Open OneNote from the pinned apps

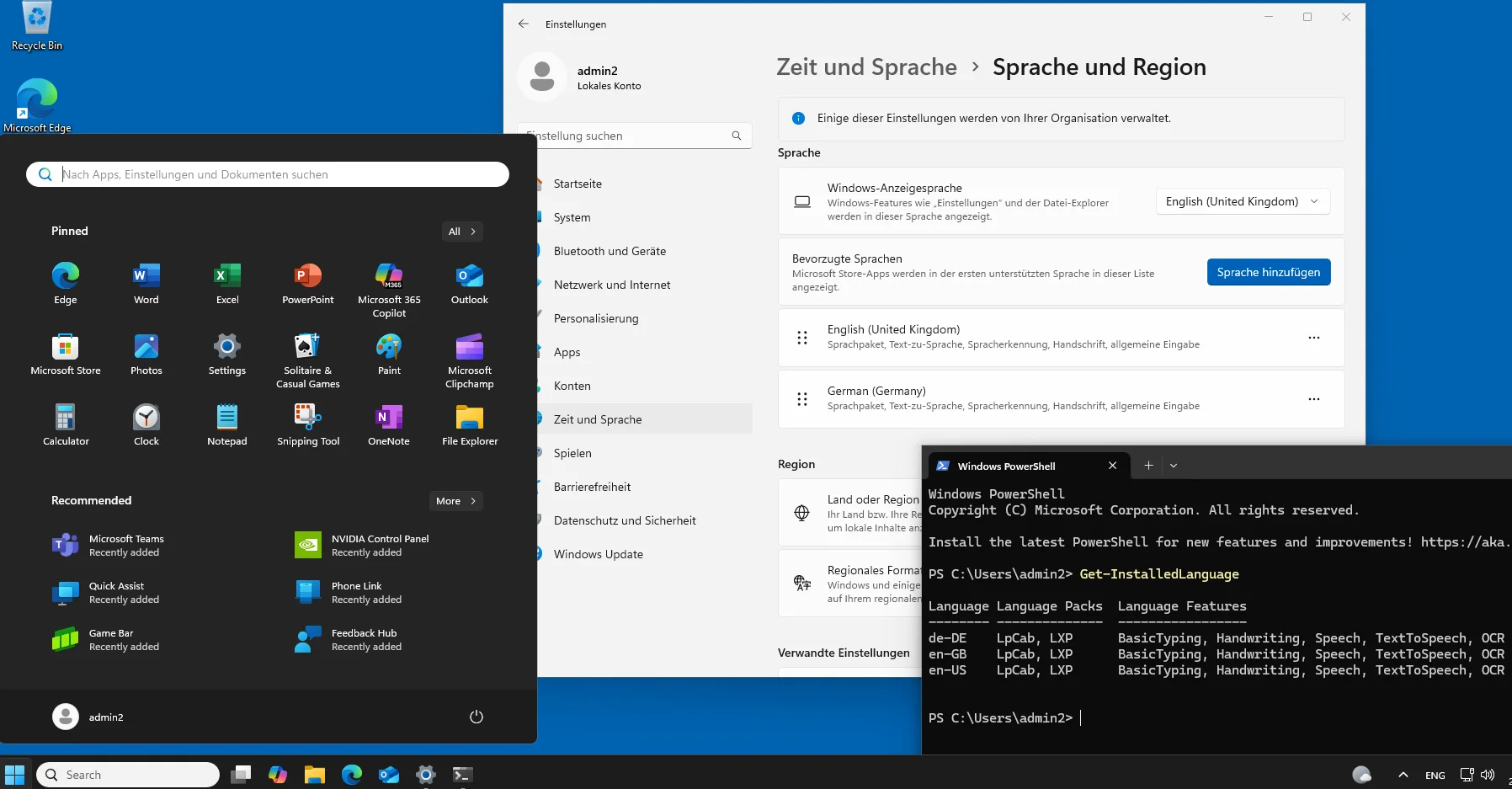click(x=389, y=424)
